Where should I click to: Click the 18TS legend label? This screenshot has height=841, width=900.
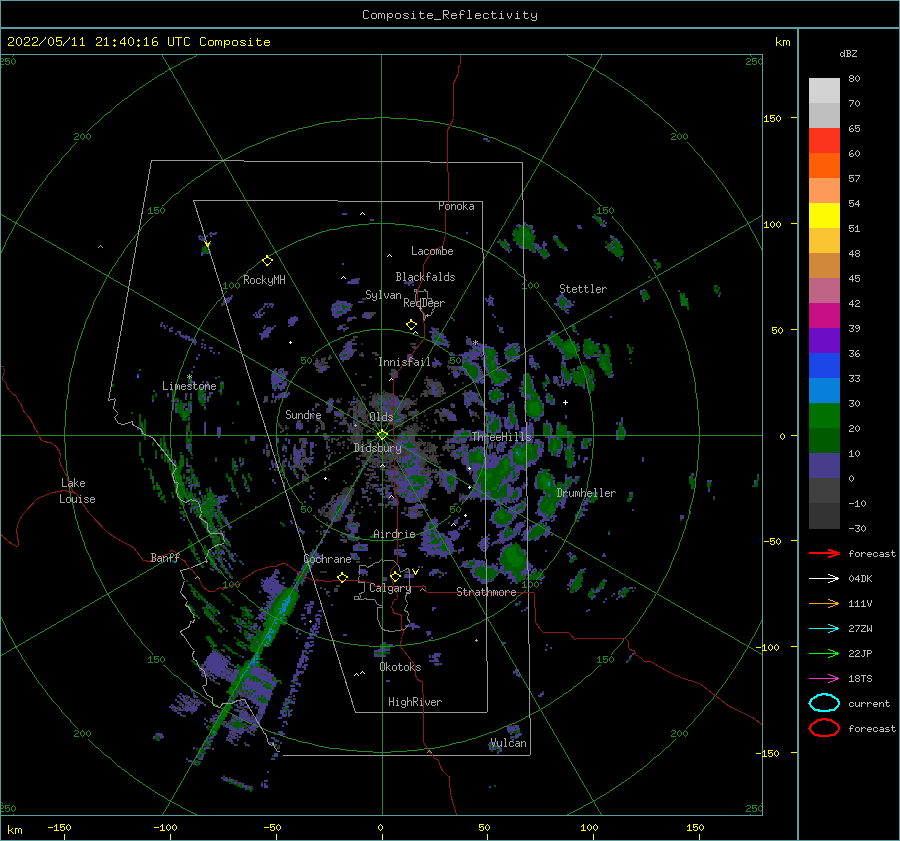[x=860, y=679]
